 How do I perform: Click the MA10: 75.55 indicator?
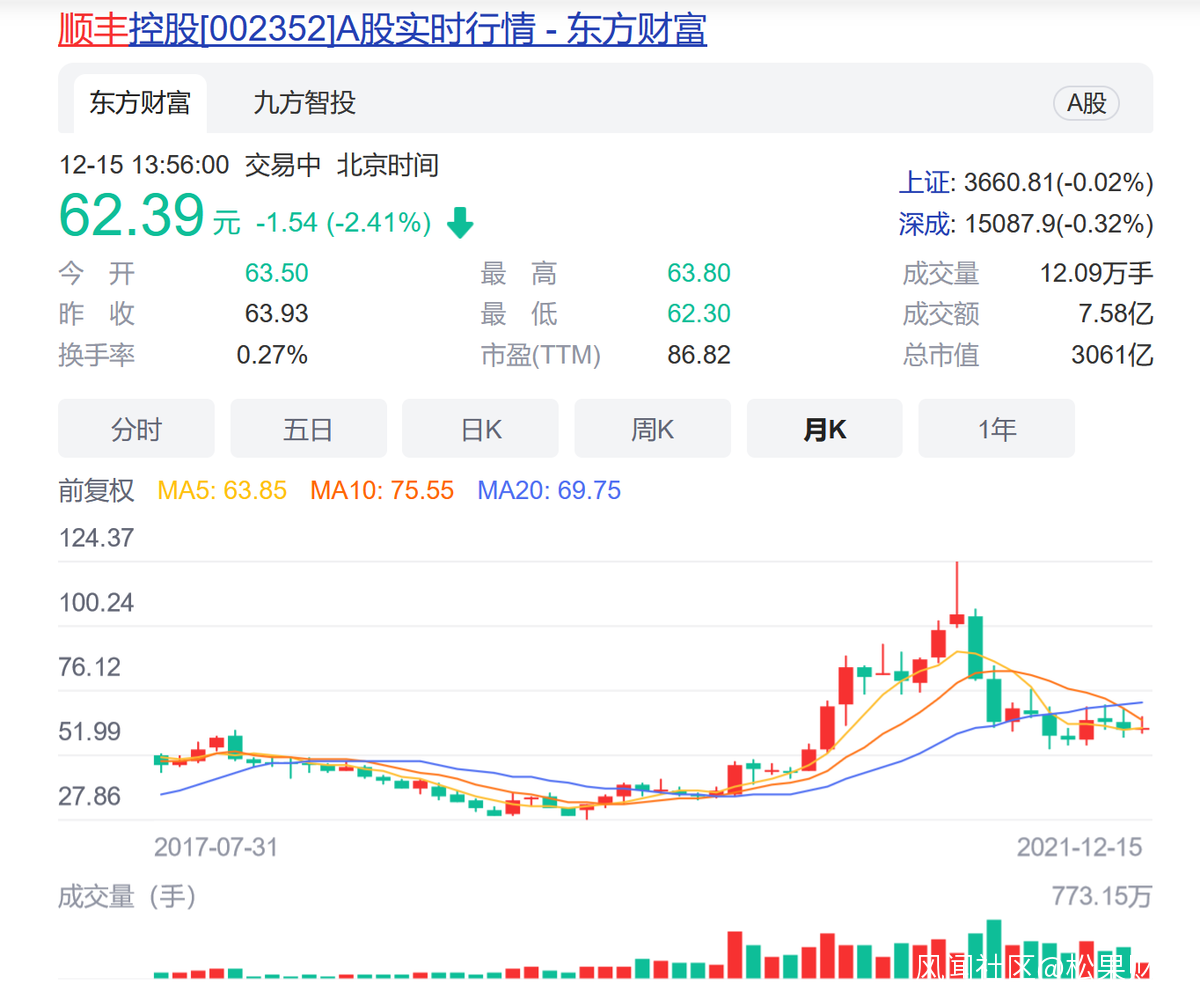click(382, 491)
